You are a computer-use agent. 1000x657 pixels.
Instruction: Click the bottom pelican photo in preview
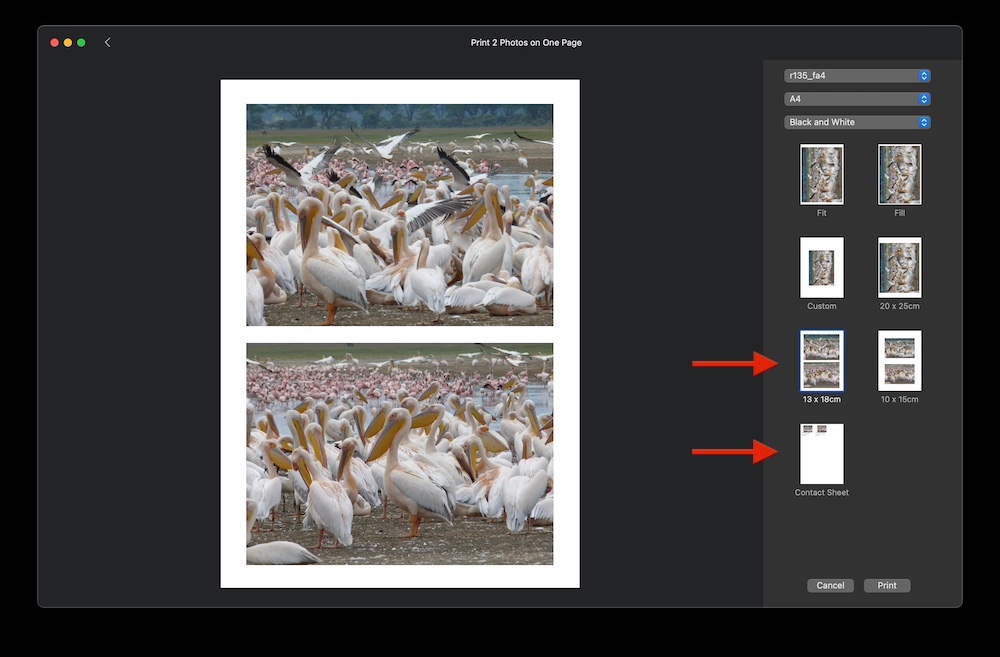pos(400,454)
